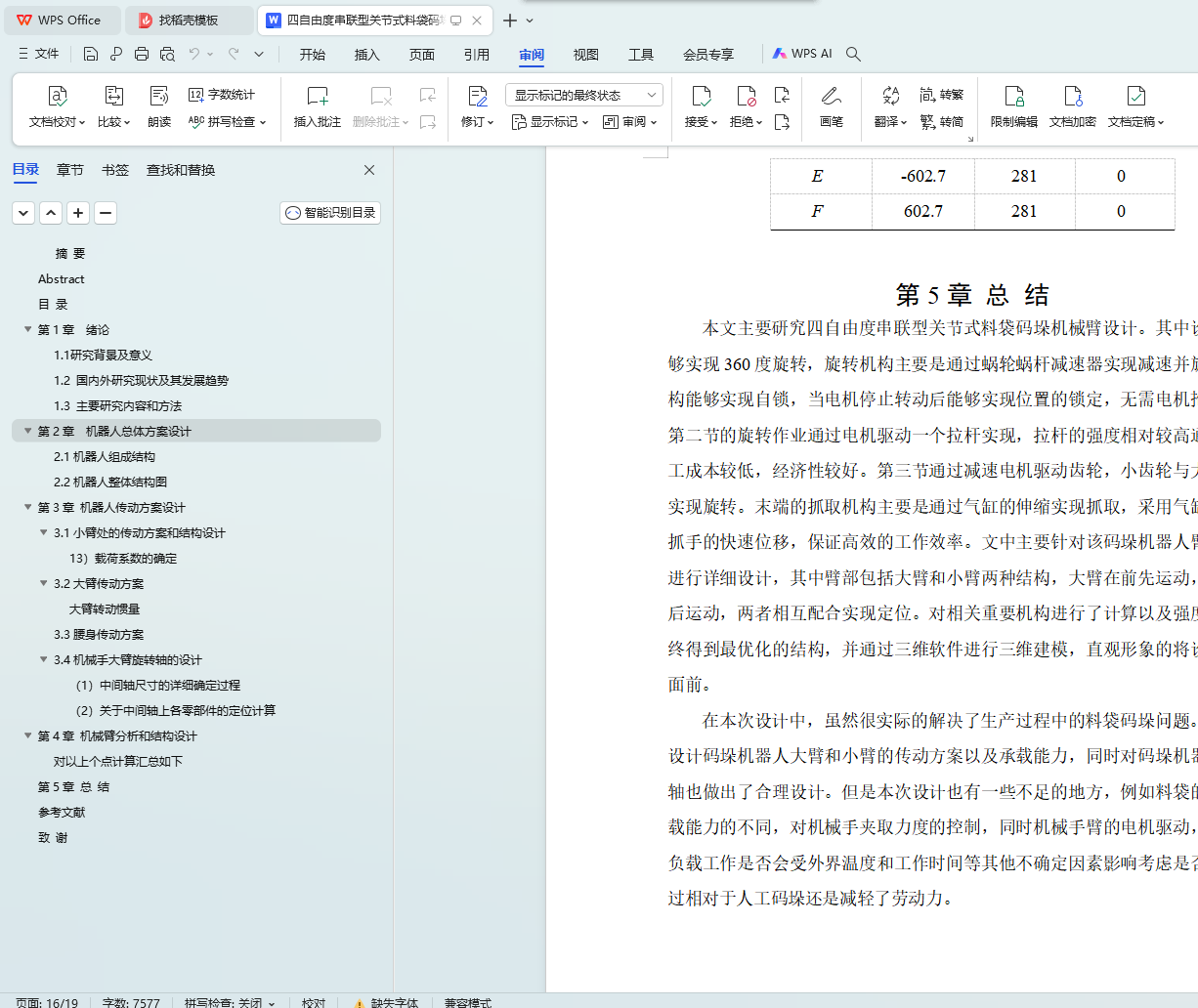Open WPS AI assistant
1198x1008 pixels.
pyautogui.click(x=802, y=54)
